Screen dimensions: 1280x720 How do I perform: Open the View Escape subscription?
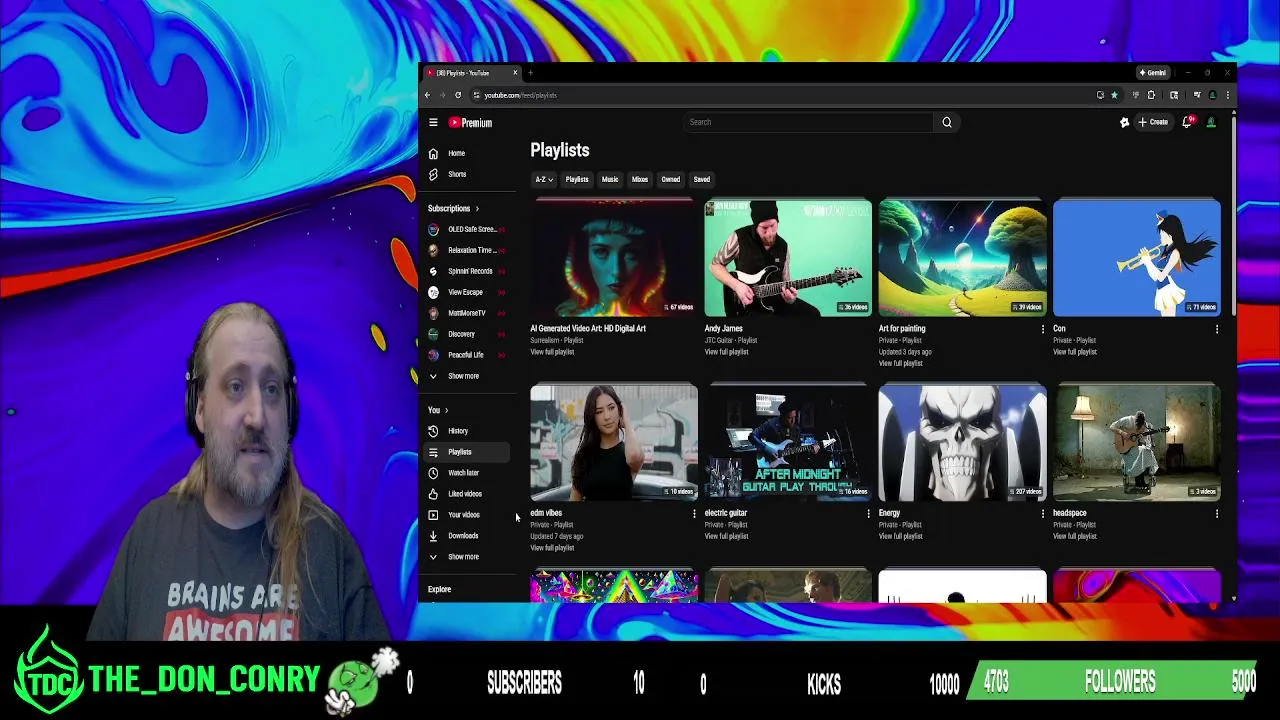pyautogui.click(x=465, y=292)
